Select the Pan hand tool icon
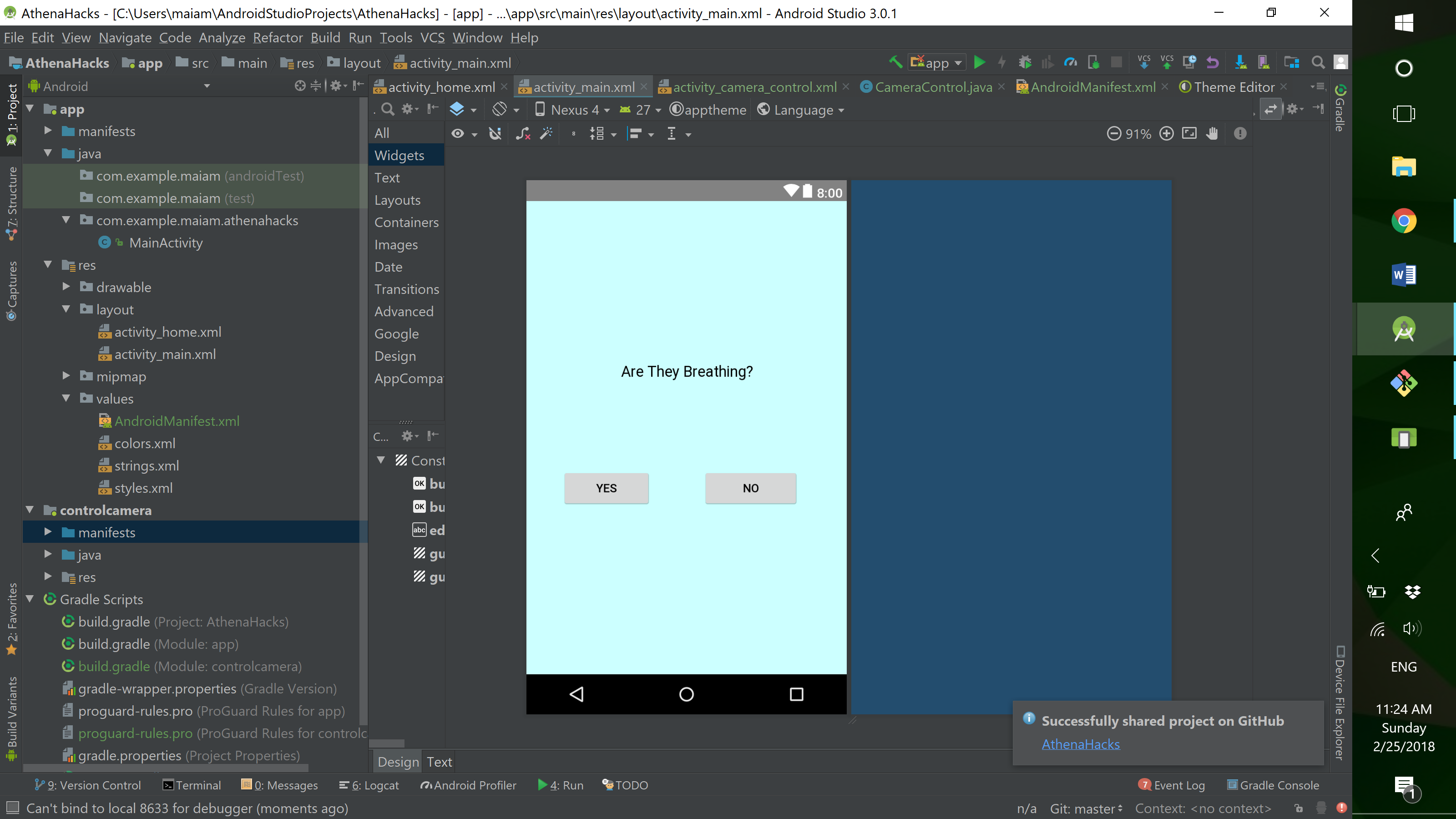This screenshot has width=1456, height=819. click(1212, 134)
